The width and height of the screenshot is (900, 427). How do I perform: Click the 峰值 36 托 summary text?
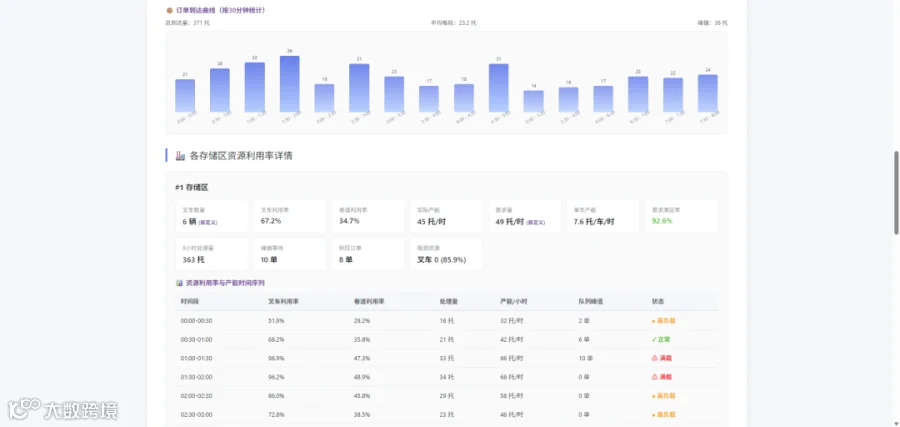[x=712, y=23]
